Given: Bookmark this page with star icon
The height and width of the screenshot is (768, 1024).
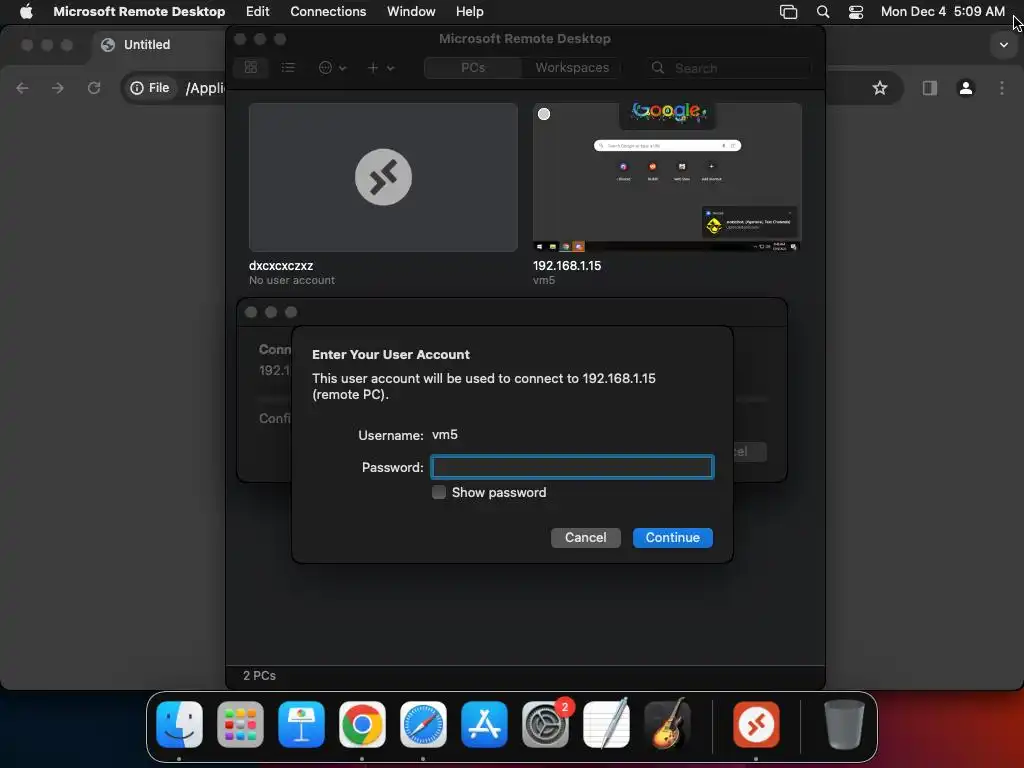Looking at the screenshot, I should (x=880, y=88).
